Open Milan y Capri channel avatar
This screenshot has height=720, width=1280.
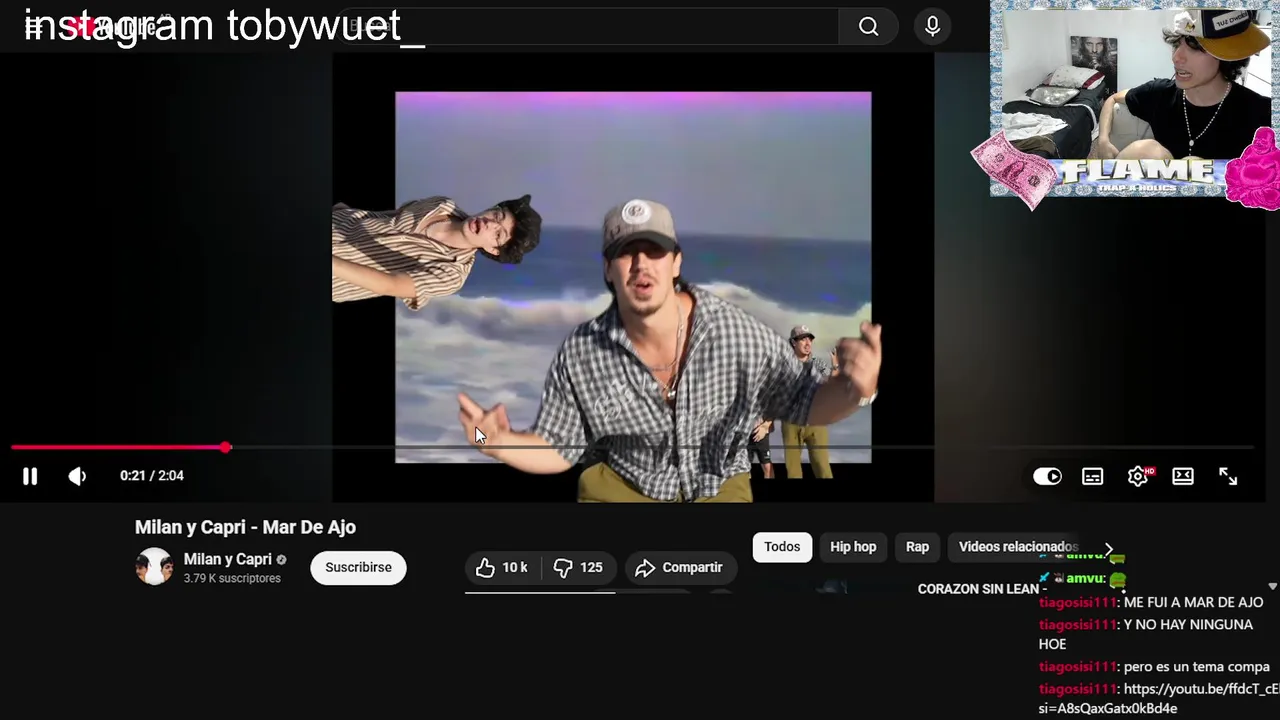pos(154,566)
